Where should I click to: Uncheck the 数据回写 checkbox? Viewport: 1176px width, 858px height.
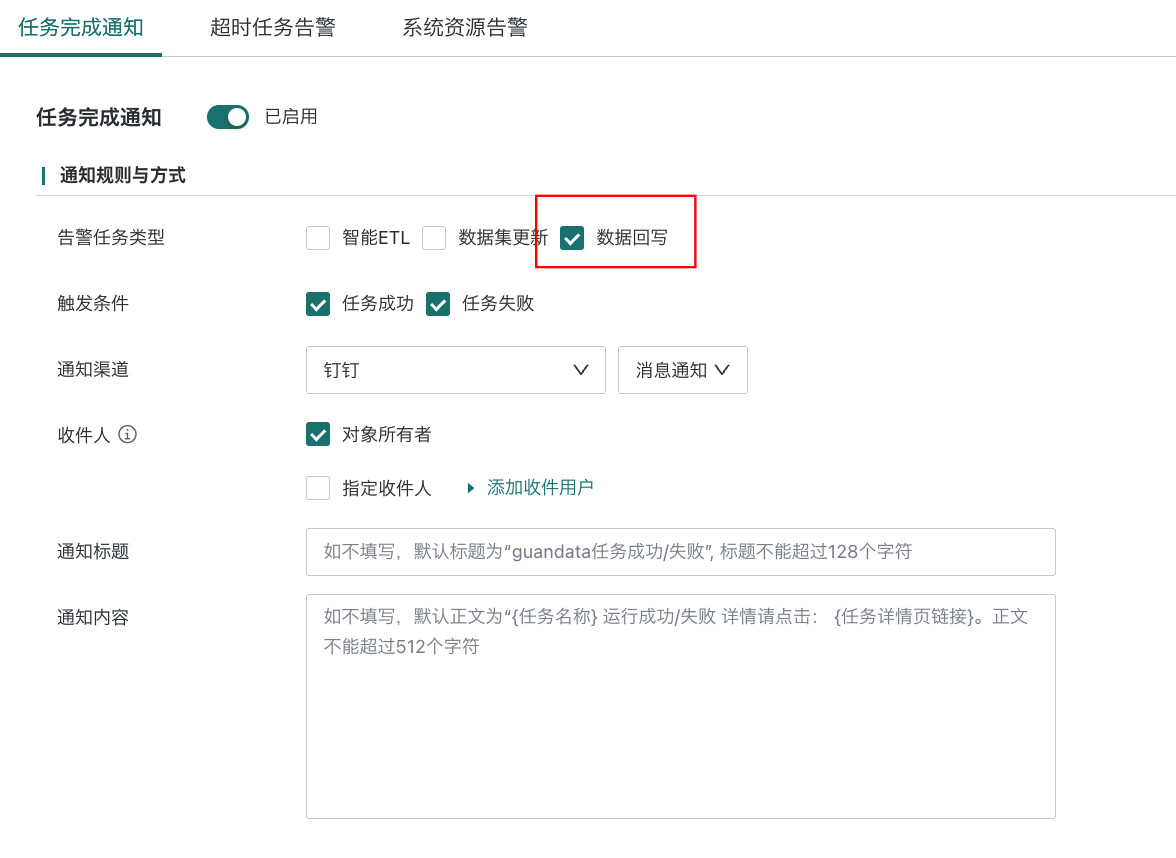571,238
